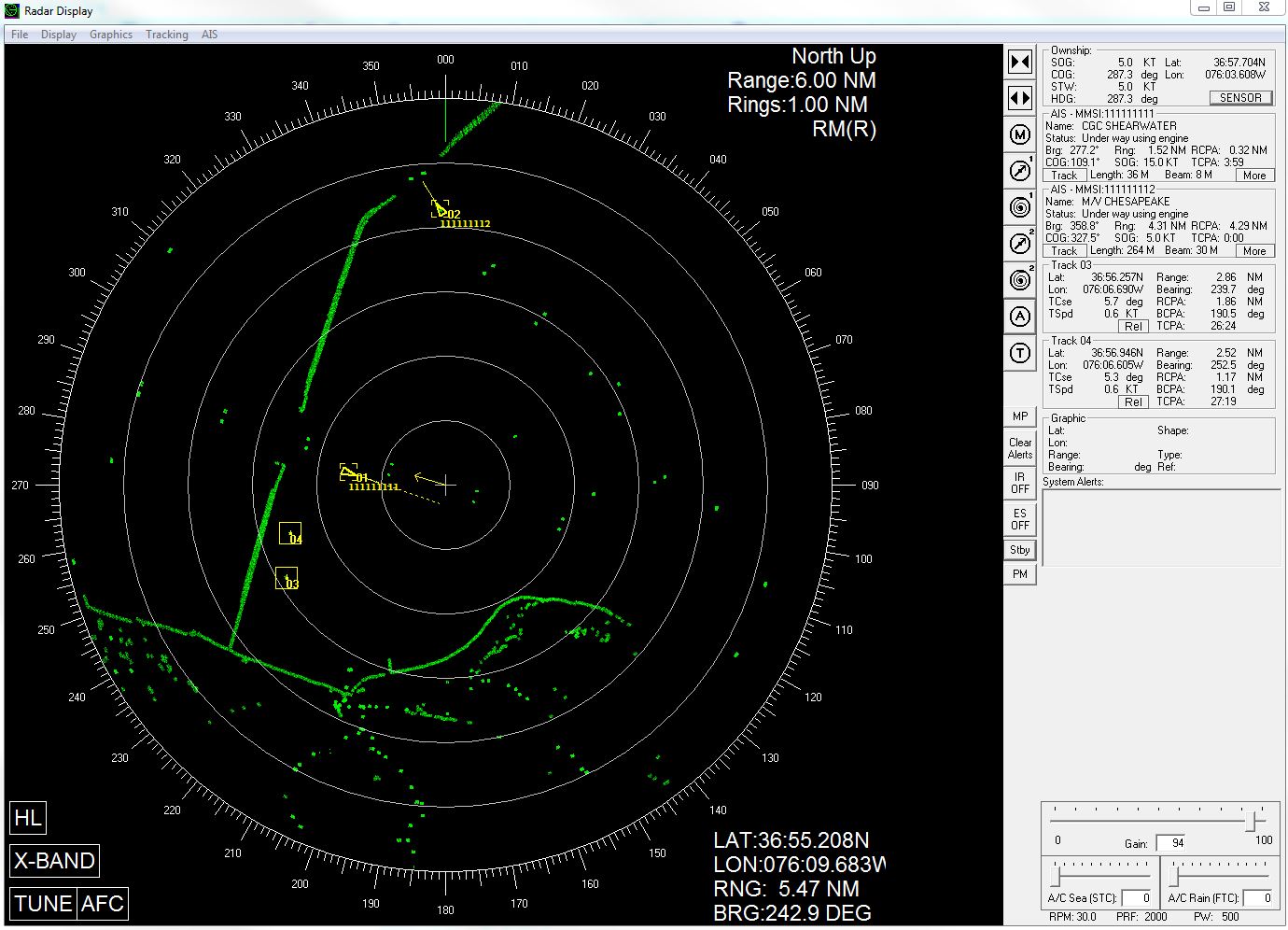Click the circled A toolbar icon
Viewport: 1288px width, 930px height.
pyautogui.click(x=1020, y=317)
